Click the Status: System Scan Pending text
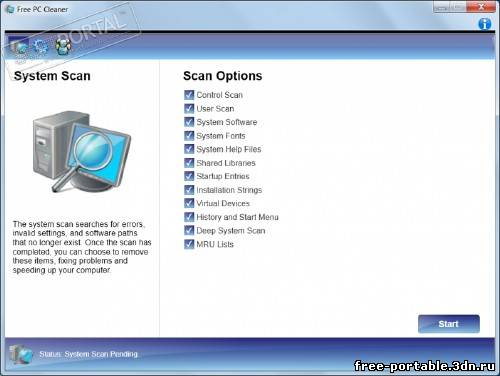 [x=88, y=354]
